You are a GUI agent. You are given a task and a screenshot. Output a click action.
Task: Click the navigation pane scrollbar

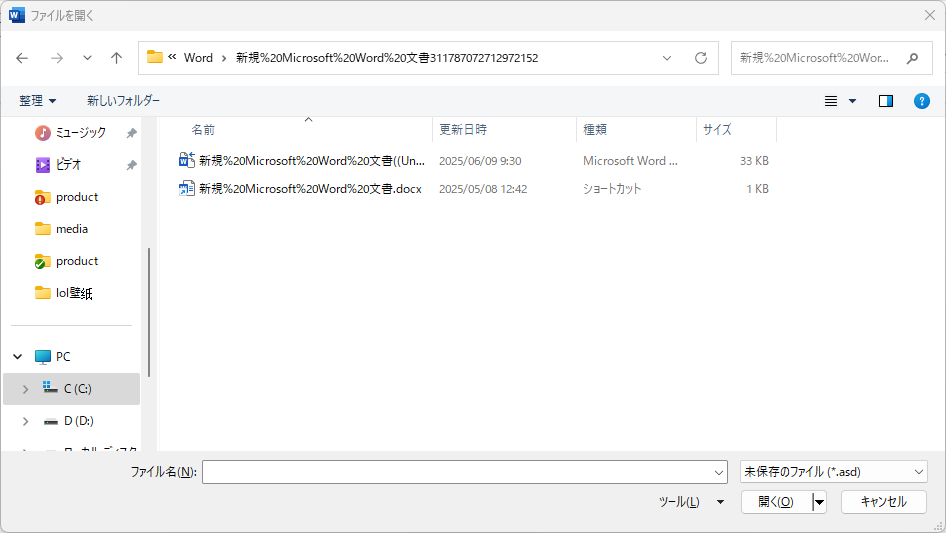coord(148,312)
